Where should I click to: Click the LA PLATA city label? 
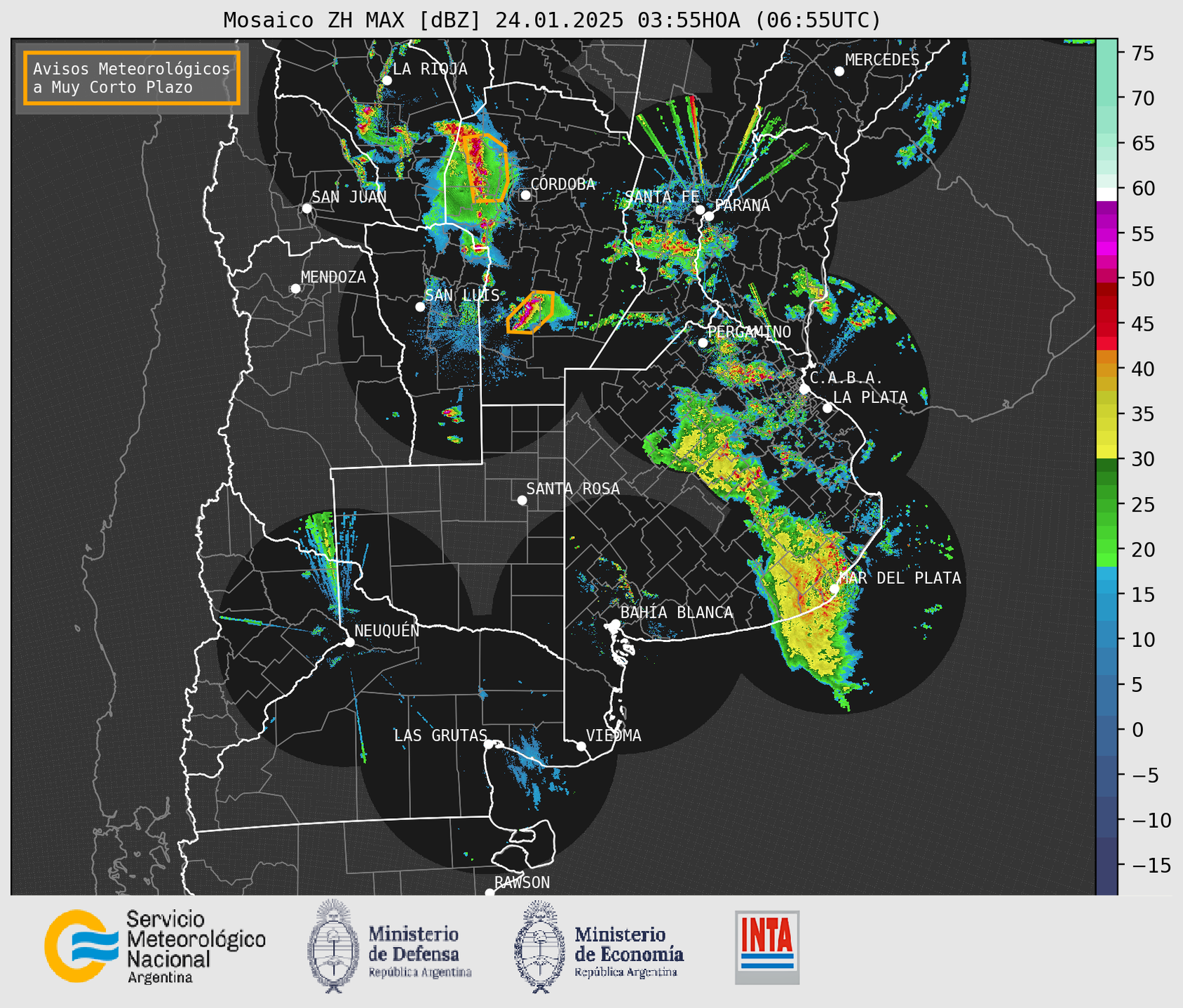click(x=870, y=397)
